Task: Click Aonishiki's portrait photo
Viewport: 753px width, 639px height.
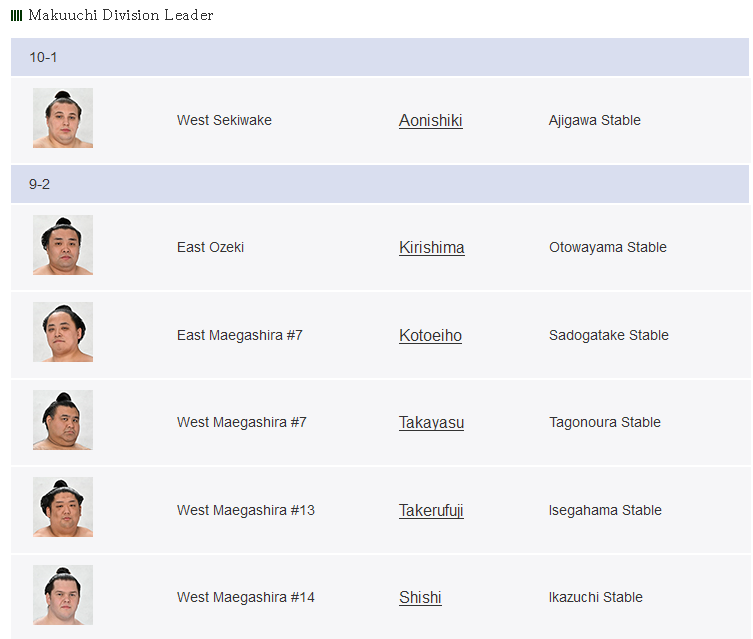Action: pos(63,118)
